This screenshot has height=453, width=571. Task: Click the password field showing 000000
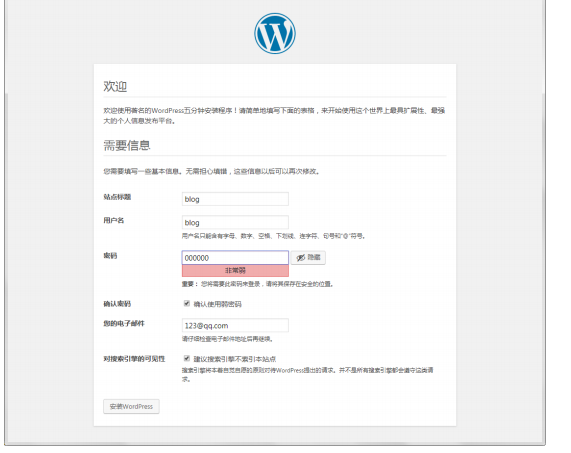click(235, 257)
